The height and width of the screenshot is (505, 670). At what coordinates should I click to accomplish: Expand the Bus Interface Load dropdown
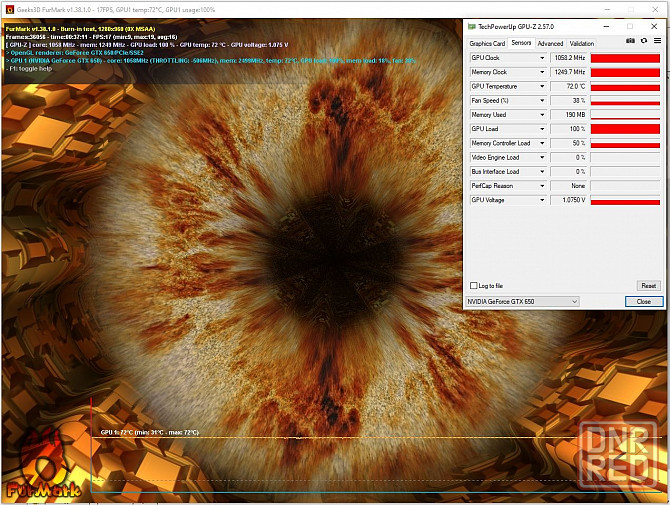(542, 172)
